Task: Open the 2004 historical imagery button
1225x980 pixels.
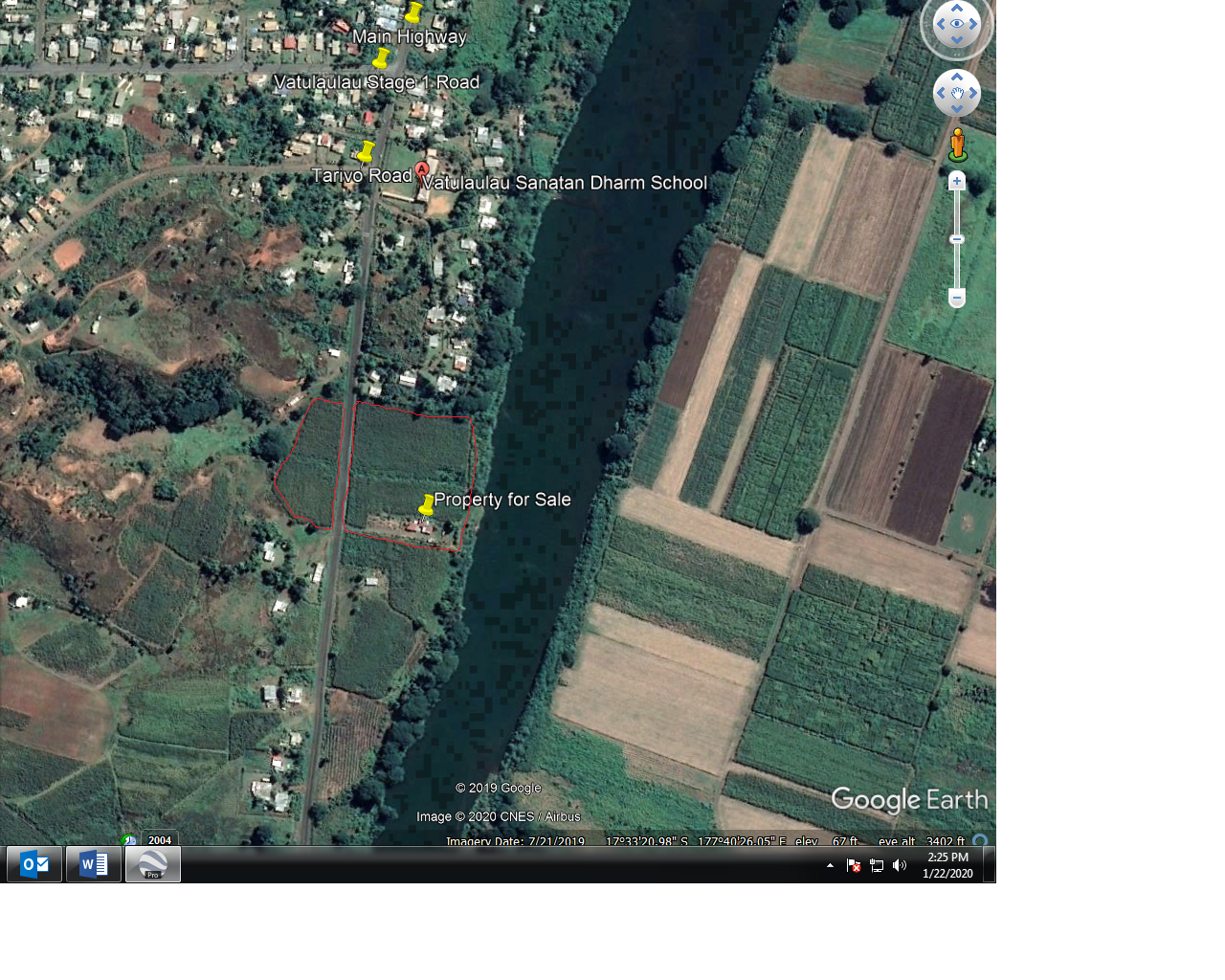Action: [x=160, y=839]
